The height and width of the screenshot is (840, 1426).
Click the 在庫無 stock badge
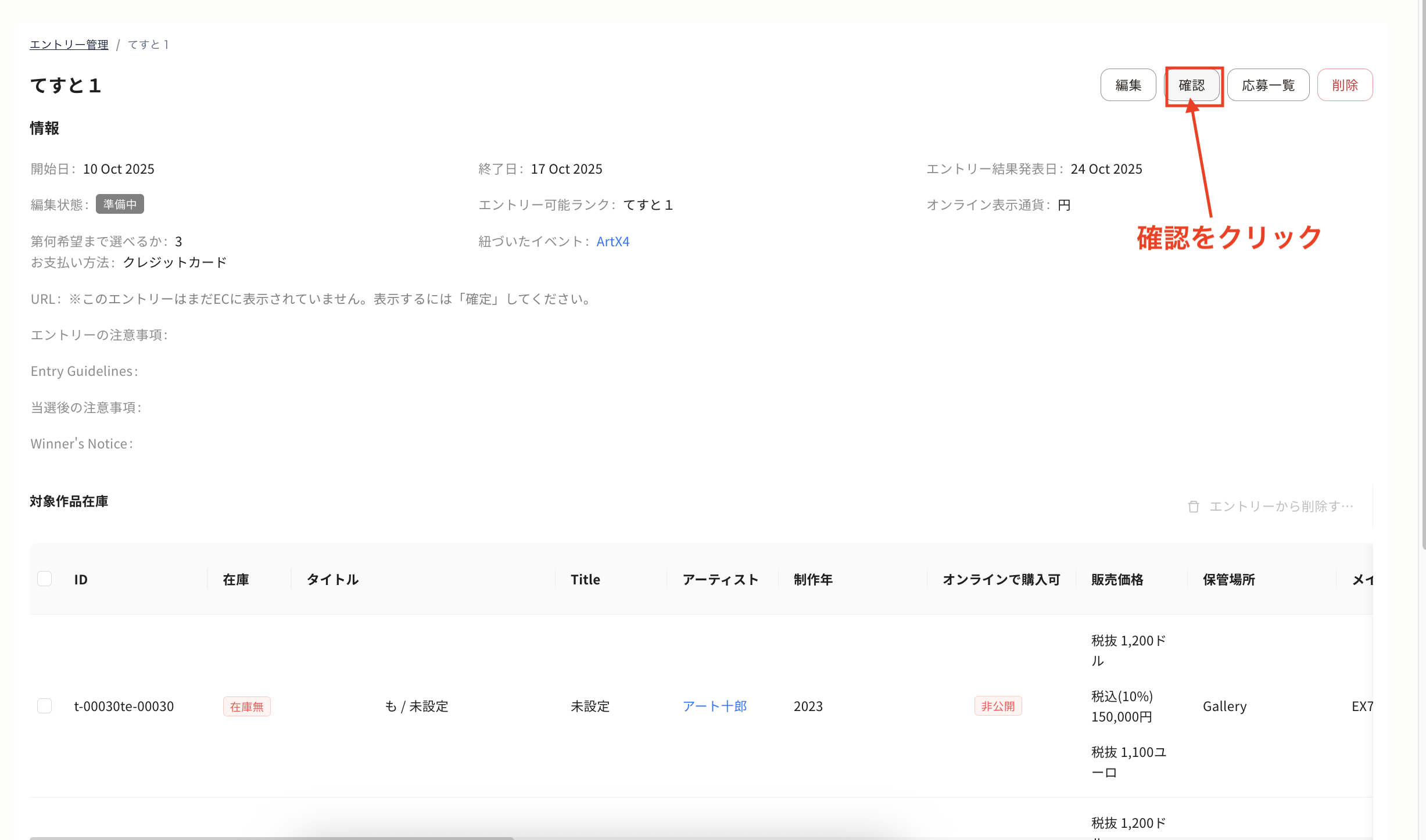click(x=246, y=706)
